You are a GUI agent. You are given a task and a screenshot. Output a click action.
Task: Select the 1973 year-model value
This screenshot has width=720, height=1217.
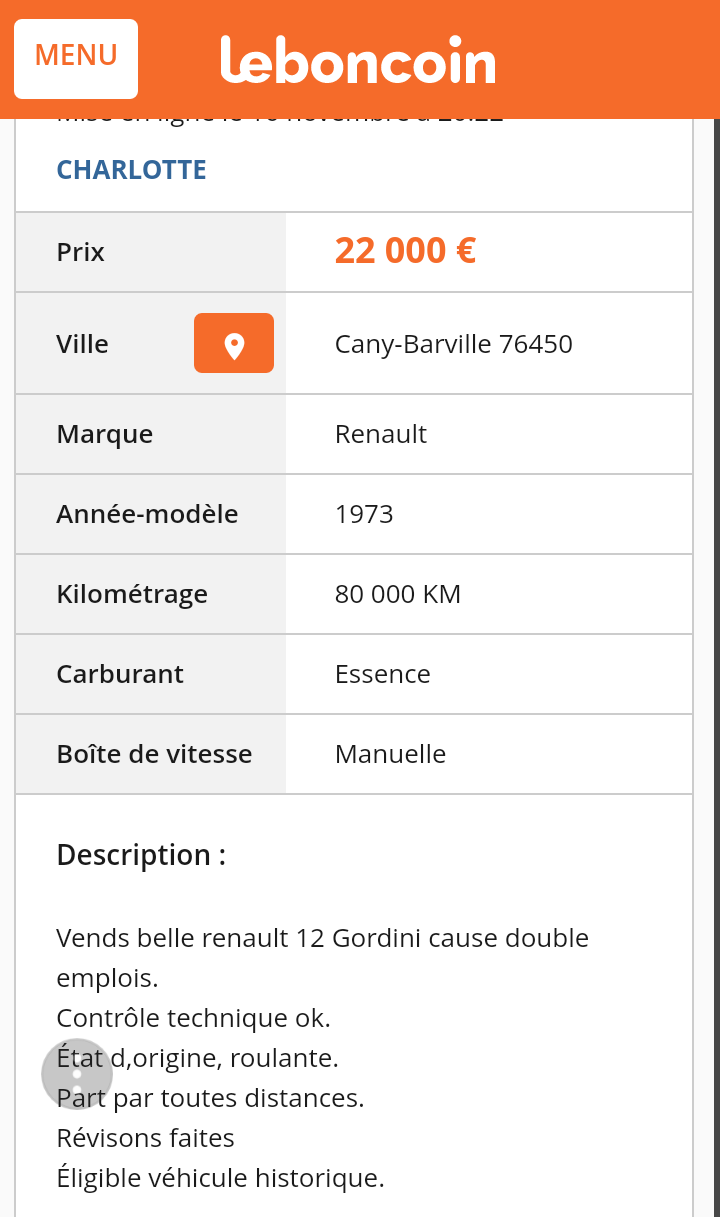point(364,514)
